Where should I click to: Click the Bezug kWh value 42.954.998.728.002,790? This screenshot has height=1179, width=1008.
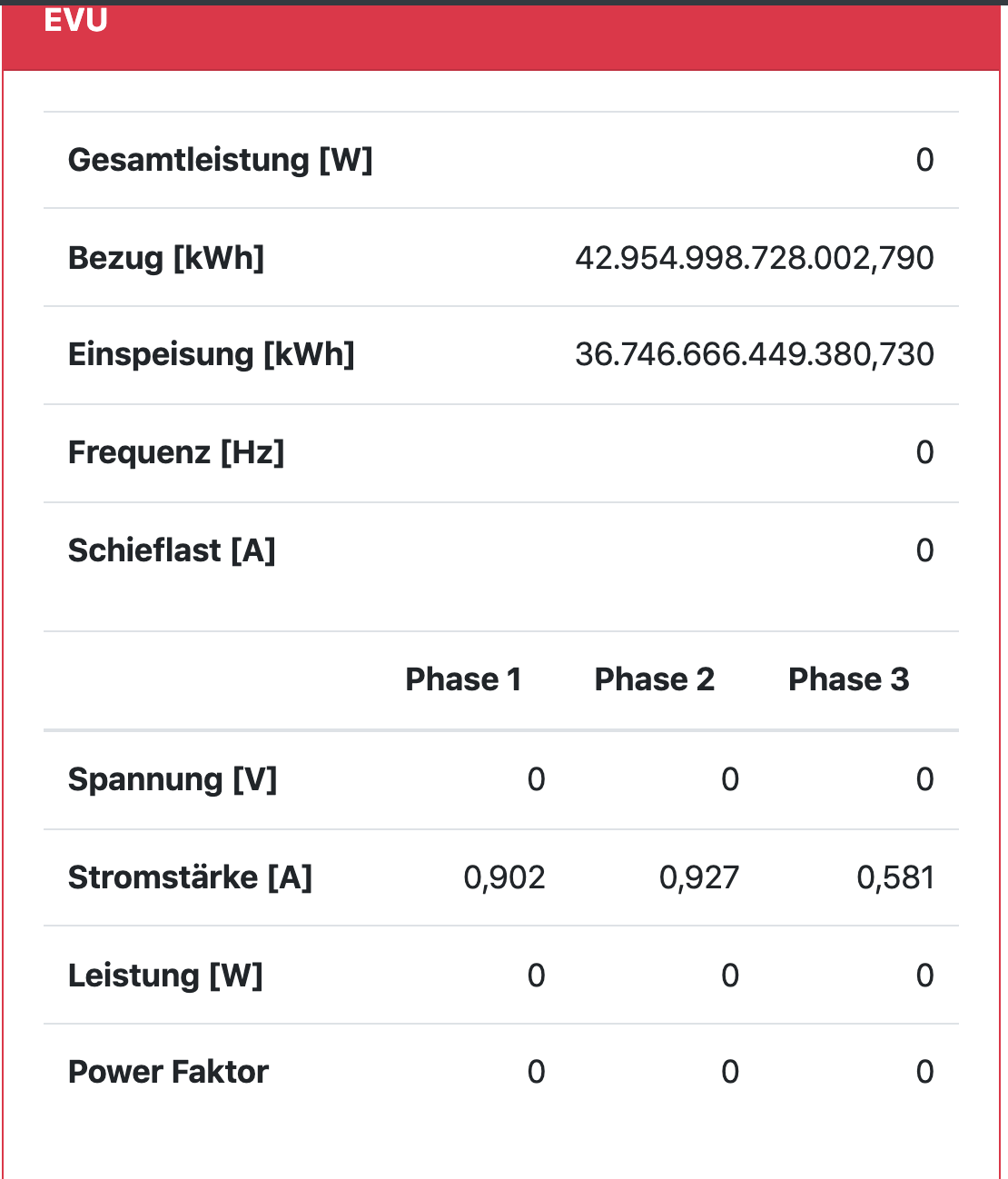point(754,258)
